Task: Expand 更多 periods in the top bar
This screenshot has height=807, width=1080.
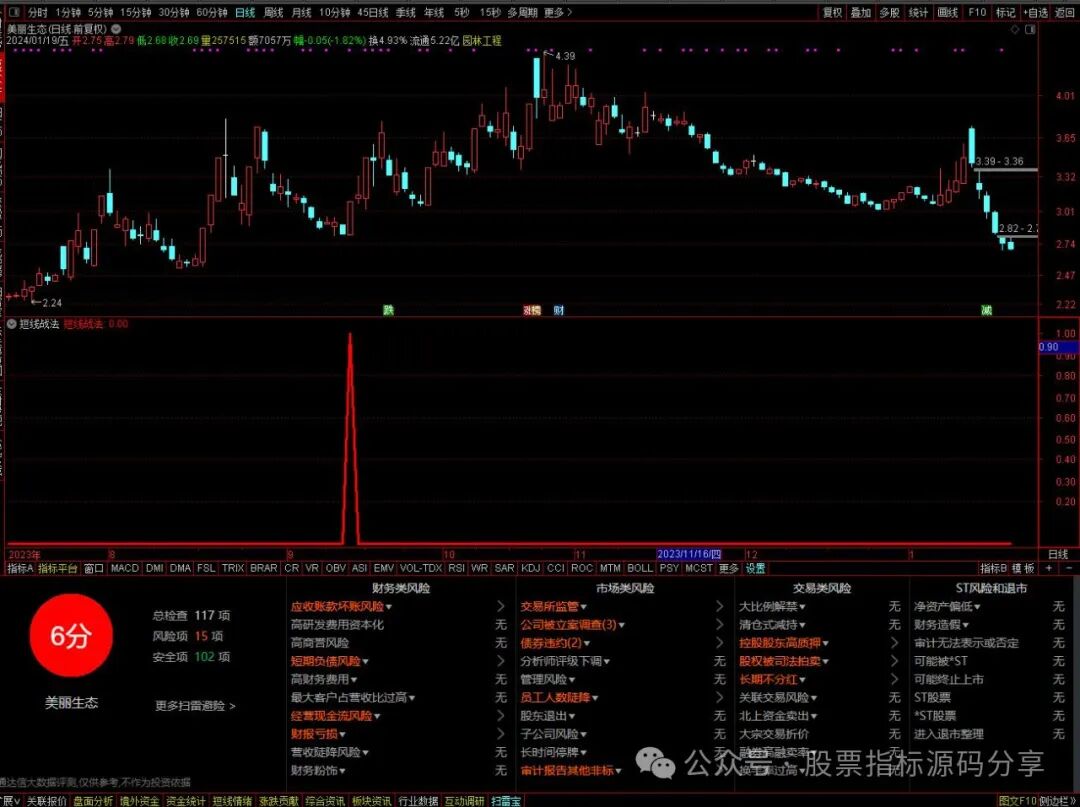Action: click(557, 12)
